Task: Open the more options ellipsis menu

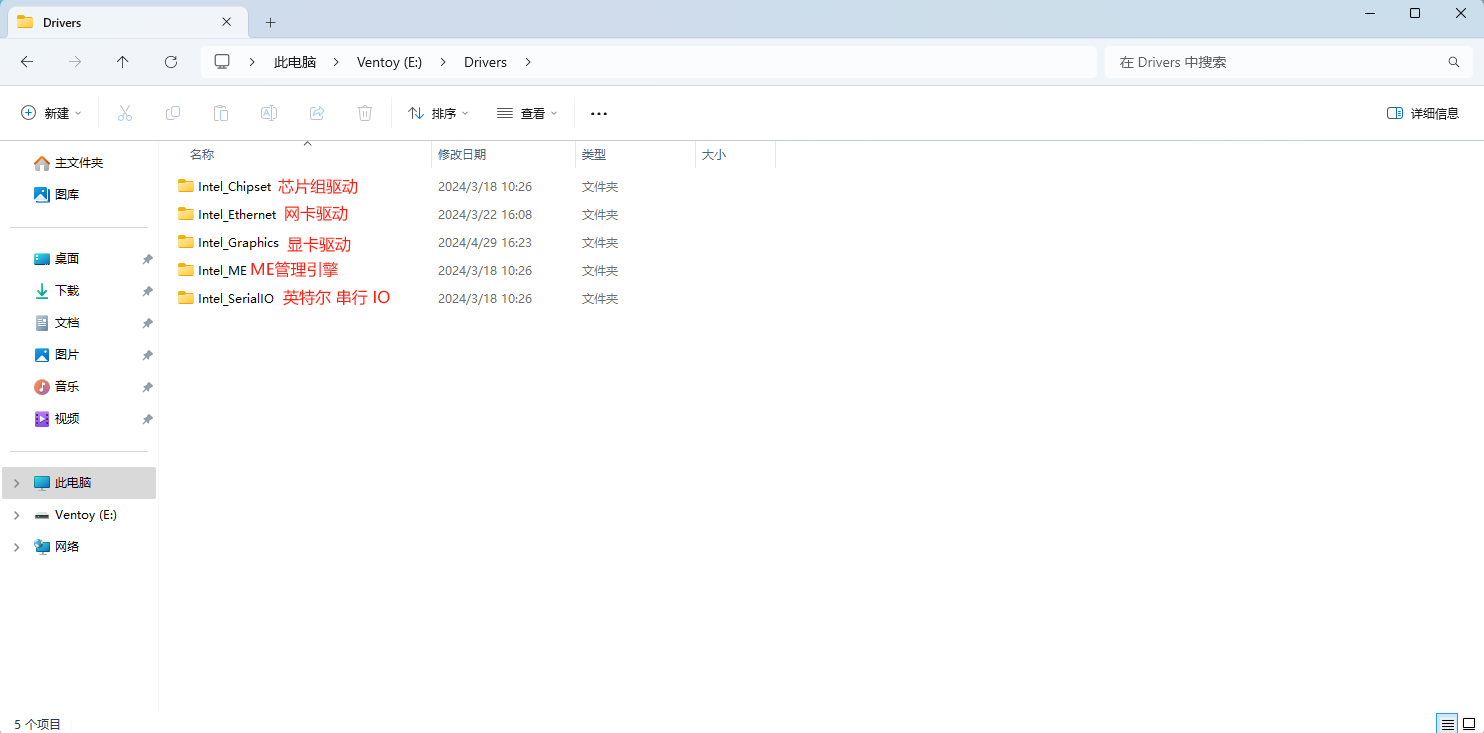Action: click(x=599, y=114)
